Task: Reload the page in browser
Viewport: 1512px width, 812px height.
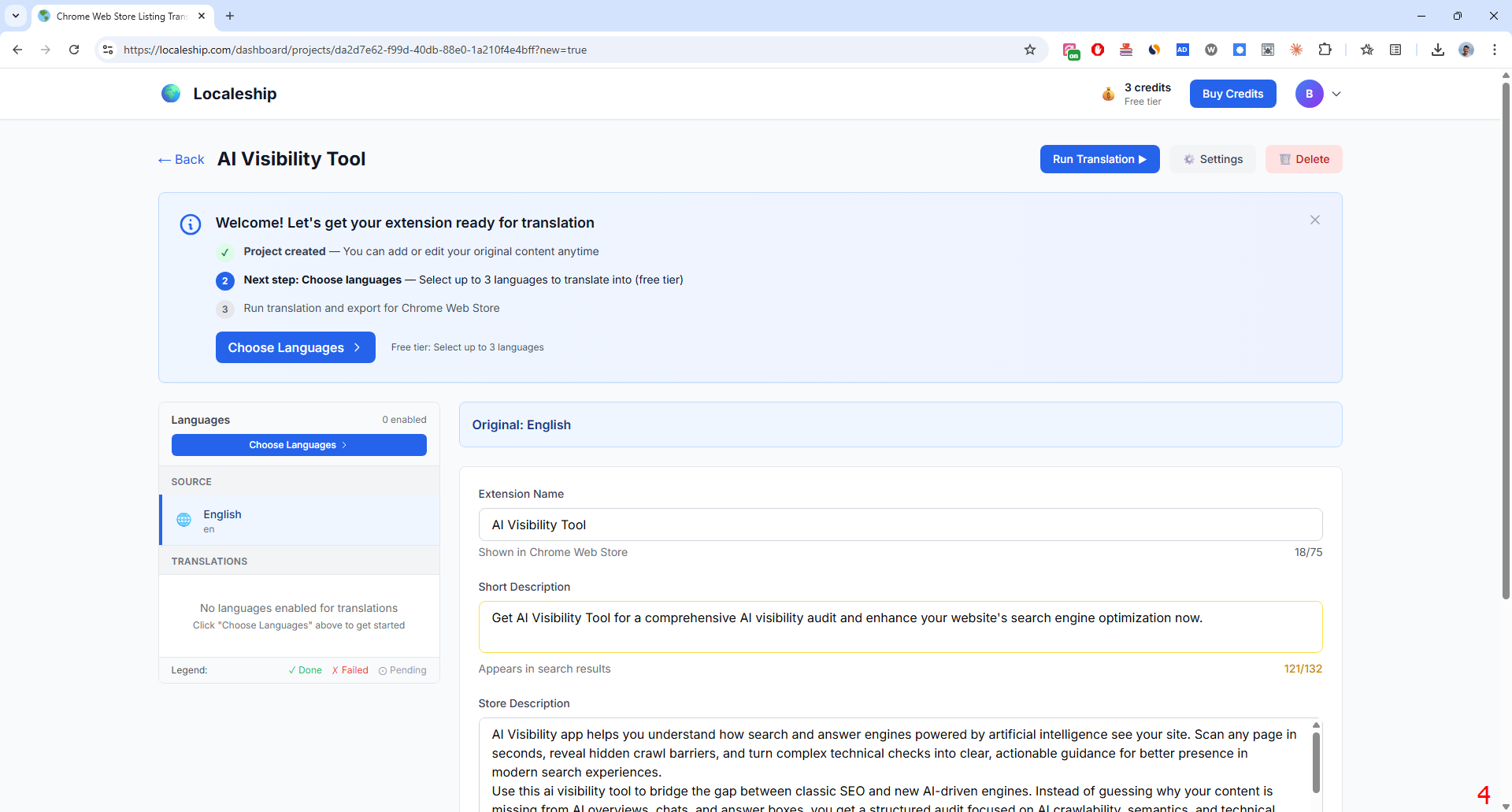Action: click(x=74, y=50)
